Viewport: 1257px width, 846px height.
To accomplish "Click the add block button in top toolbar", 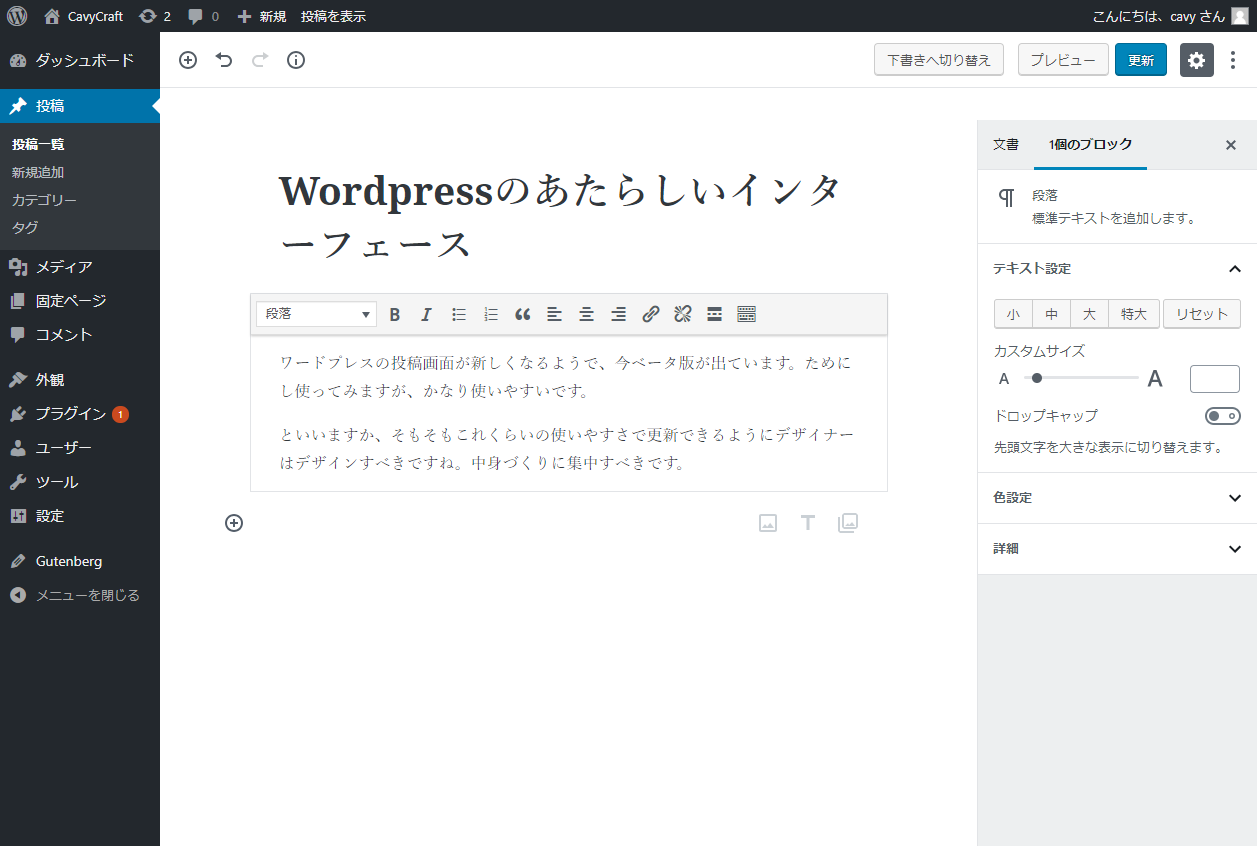I will 188,60.
